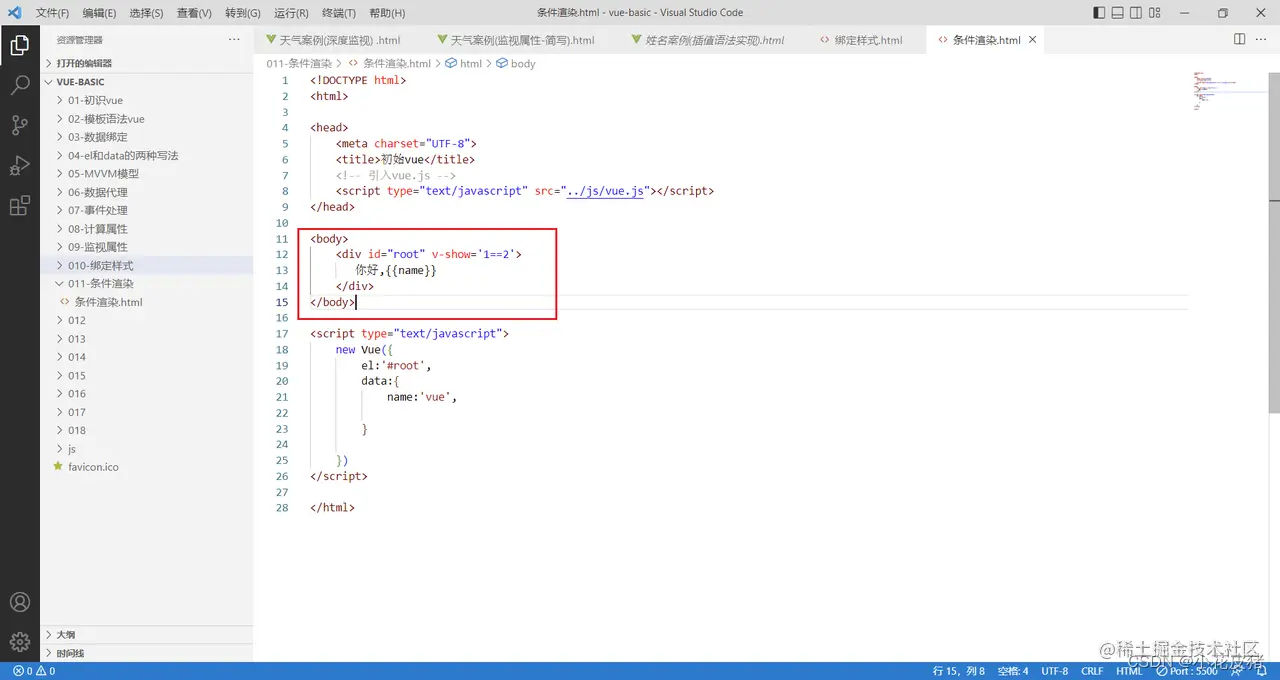Viewport: 1280px width, 680px height.
Task: Select favicon.ico file in explorer
Action: [x=146, y=467]
